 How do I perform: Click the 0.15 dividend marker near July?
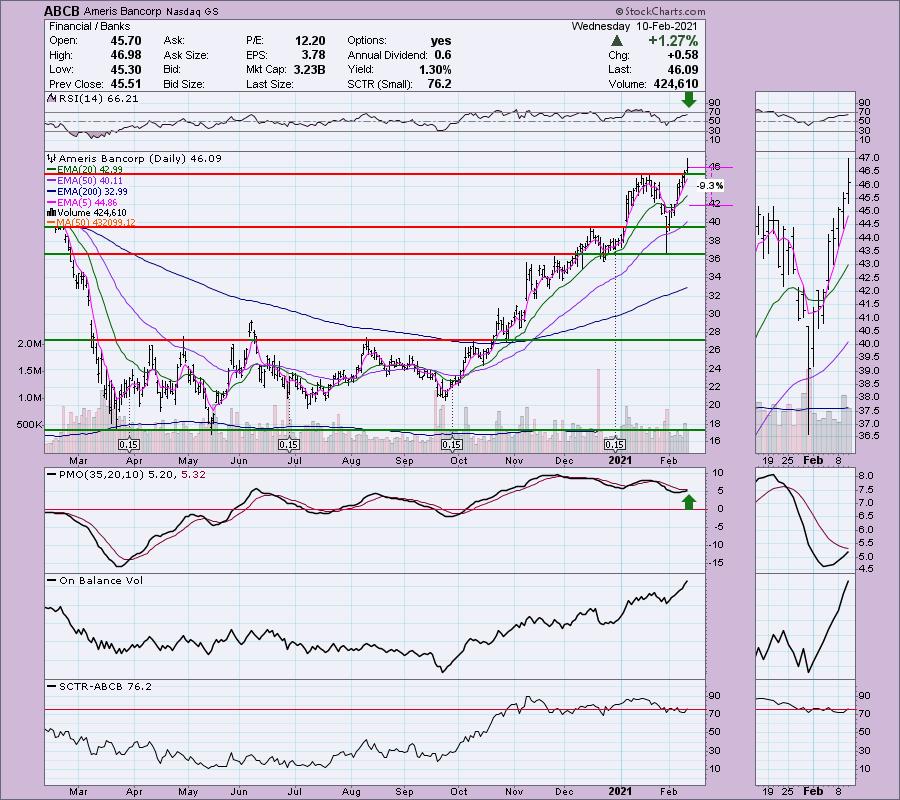[x=288, y=445]
